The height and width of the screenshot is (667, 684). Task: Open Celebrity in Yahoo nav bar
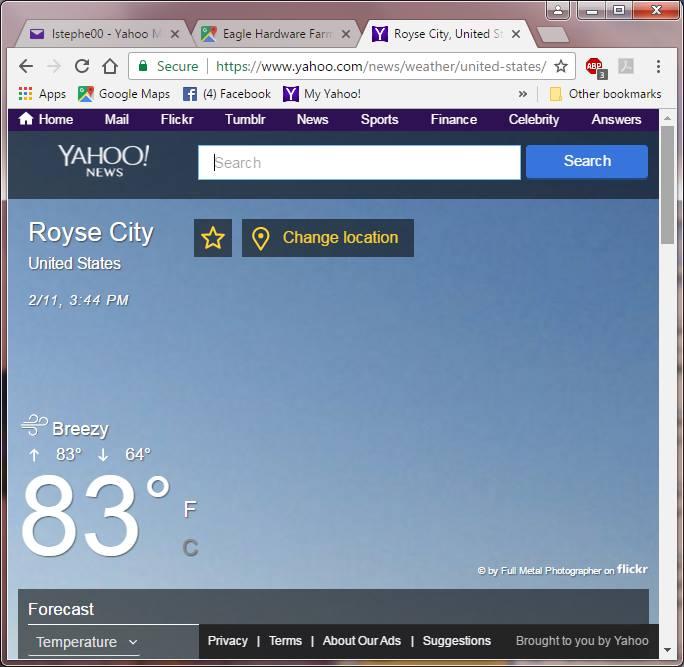pos(534,119)
